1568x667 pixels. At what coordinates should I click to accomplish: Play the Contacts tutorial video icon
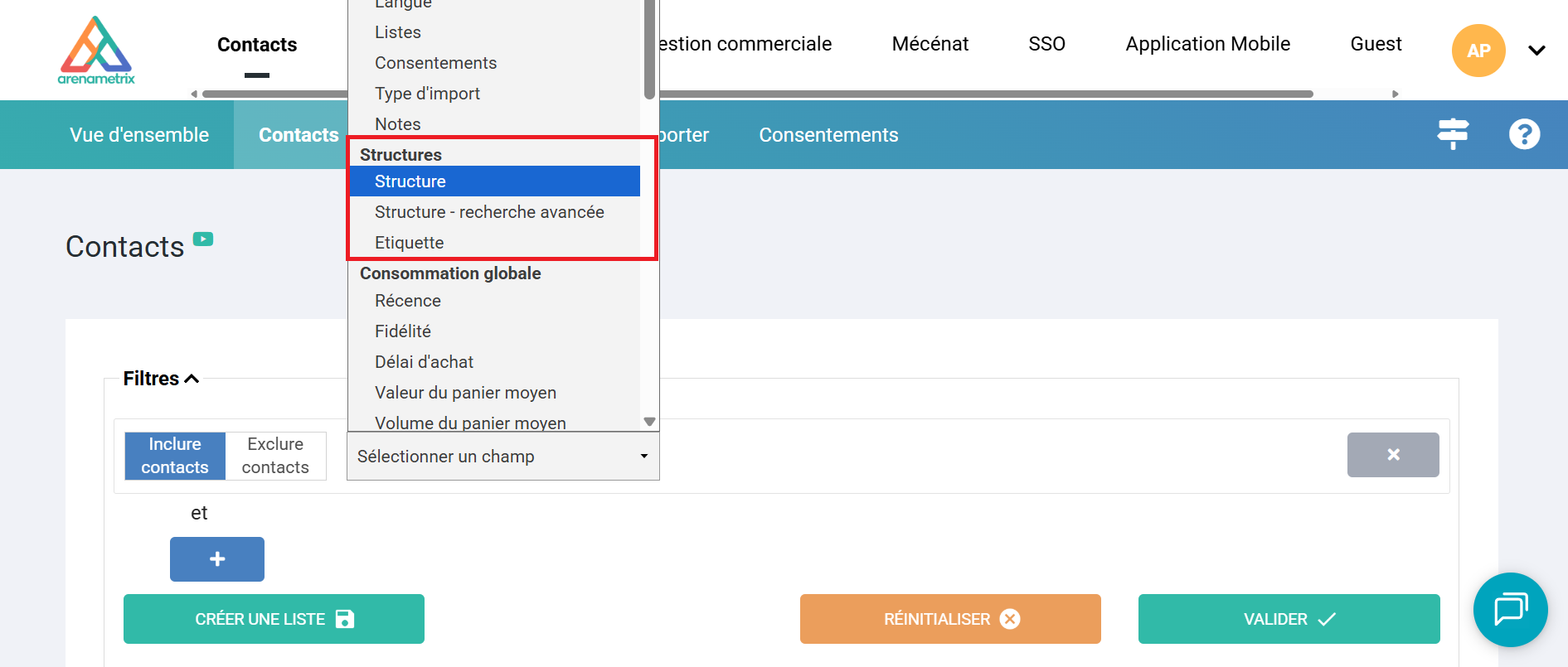tap(203, 239)
